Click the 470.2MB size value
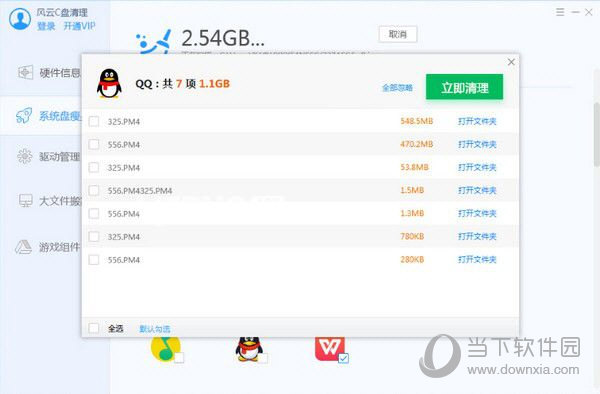Image resolution: width=600 pixels, height=394 pixels. (x=416, y=144)
